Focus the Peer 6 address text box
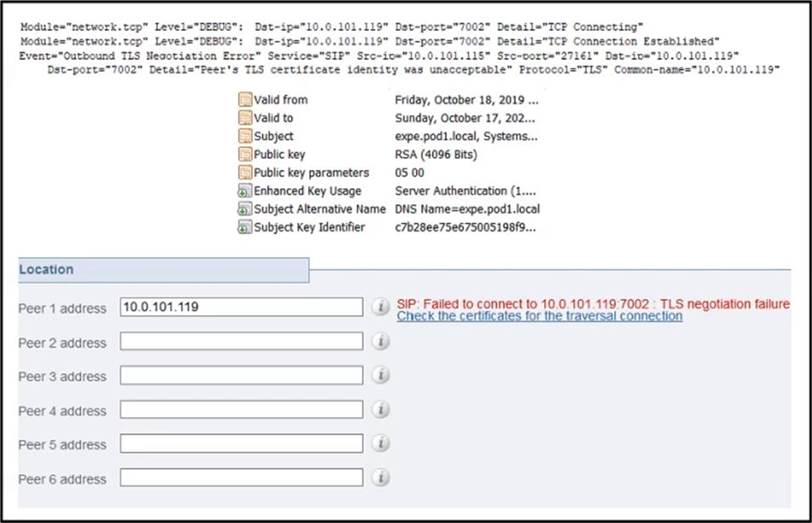 point(241,478)
